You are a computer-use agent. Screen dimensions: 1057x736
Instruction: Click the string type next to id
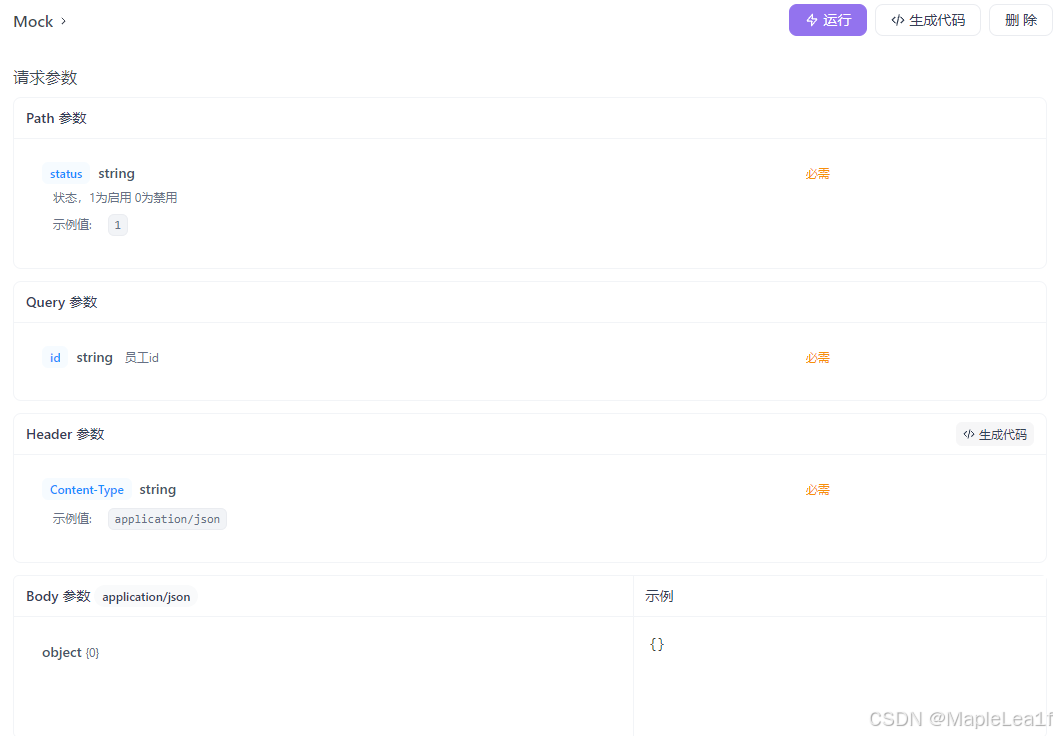94,358
